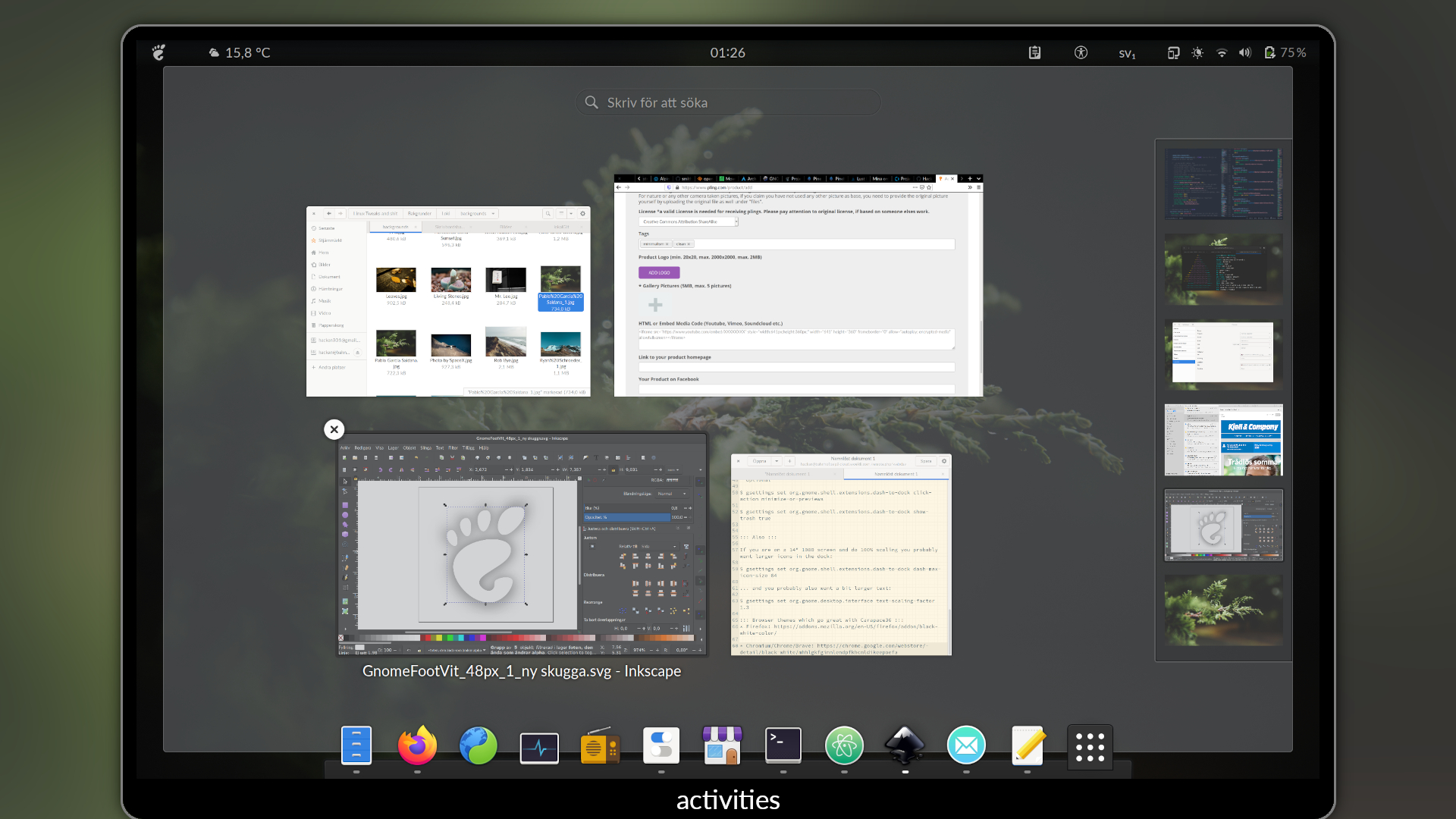Click the Wi-Fi status icon

click(x=1222, y=52)
